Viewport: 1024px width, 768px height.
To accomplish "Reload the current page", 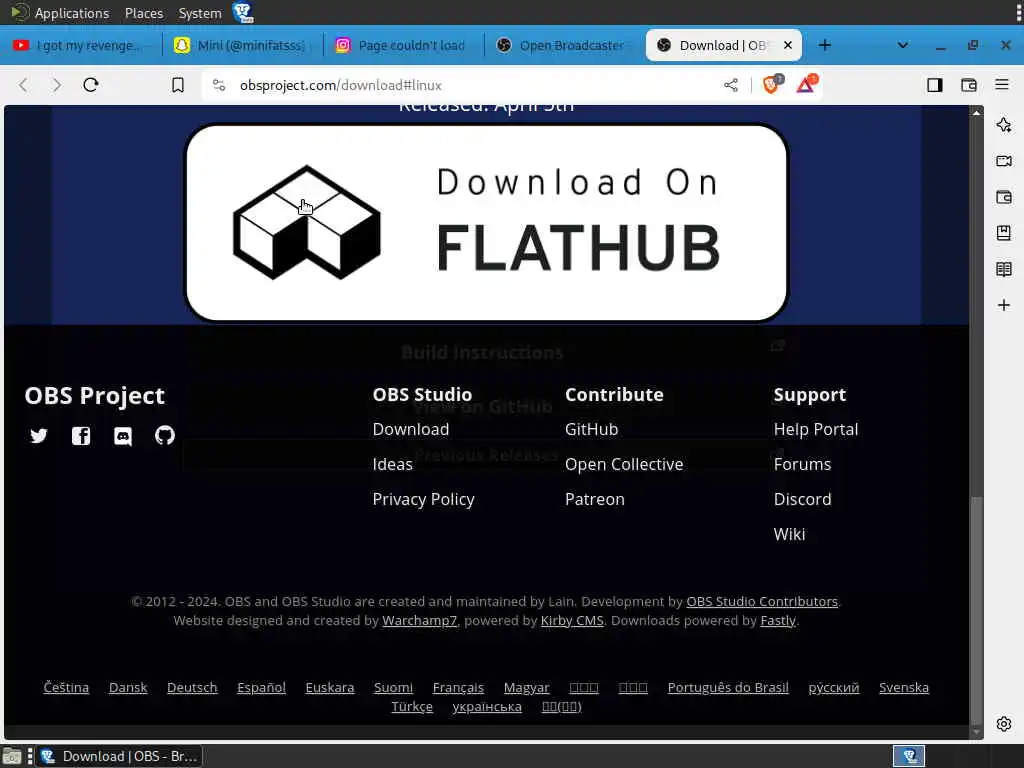I will point(91,85).
